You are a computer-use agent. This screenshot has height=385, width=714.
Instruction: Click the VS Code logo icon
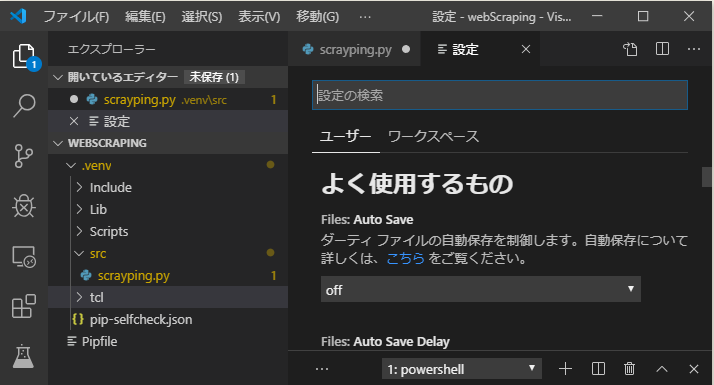pyautogui.click(x=18, y=16)
